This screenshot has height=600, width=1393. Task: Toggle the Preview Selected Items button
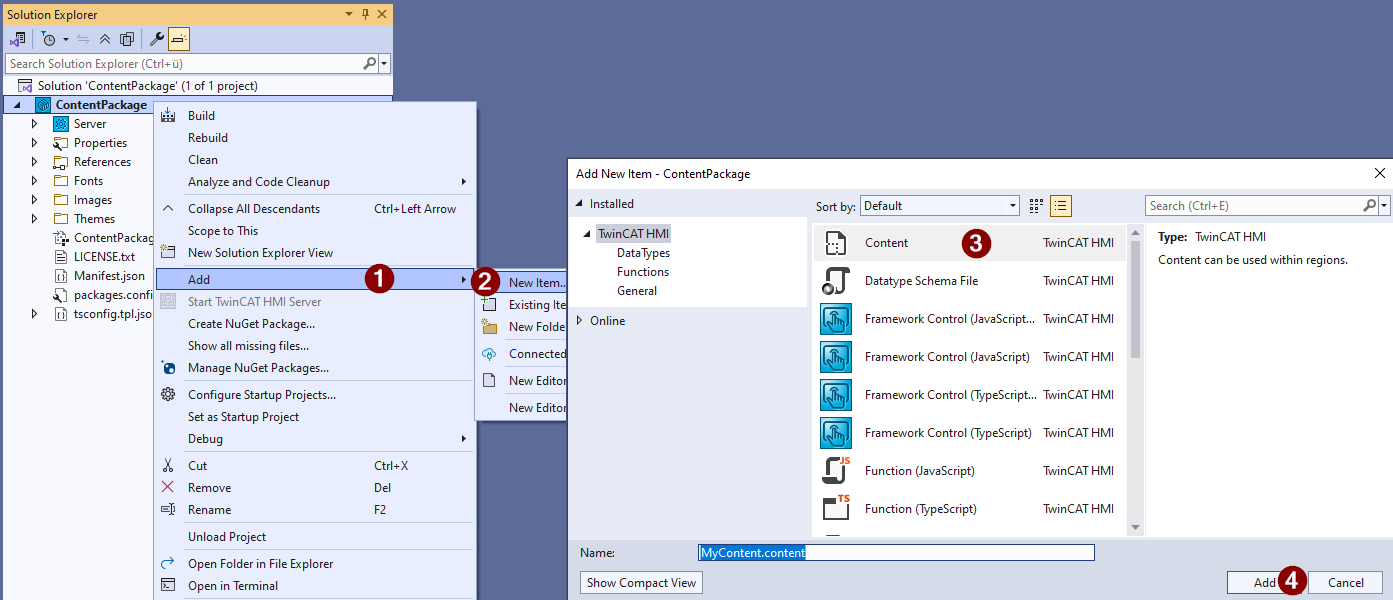pos(178,39)
